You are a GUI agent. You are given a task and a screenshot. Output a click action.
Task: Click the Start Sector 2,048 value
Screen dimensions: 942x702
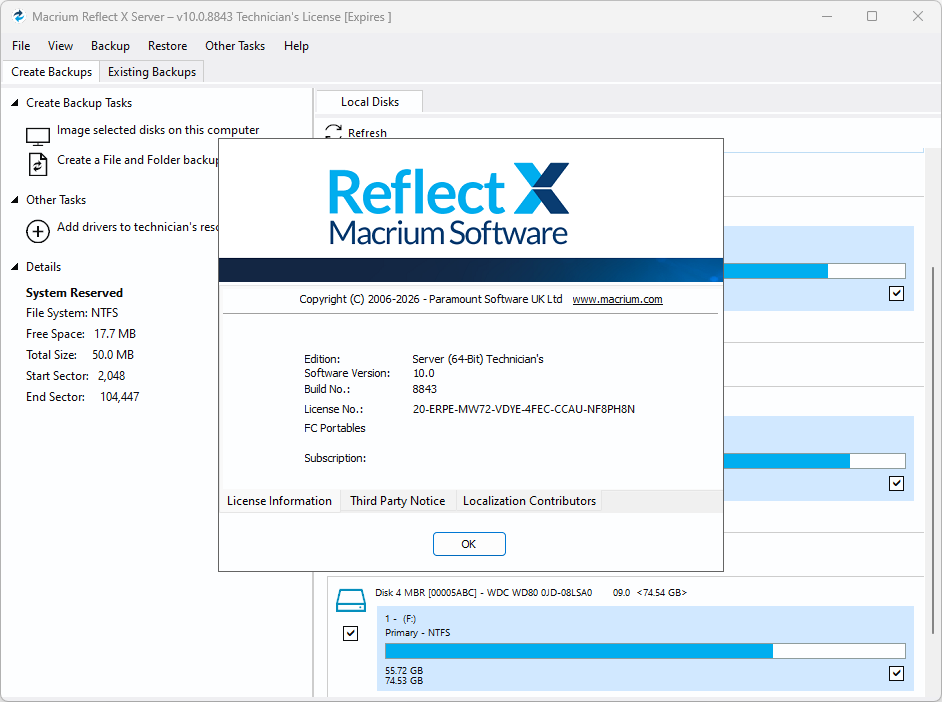click(112, 375)
